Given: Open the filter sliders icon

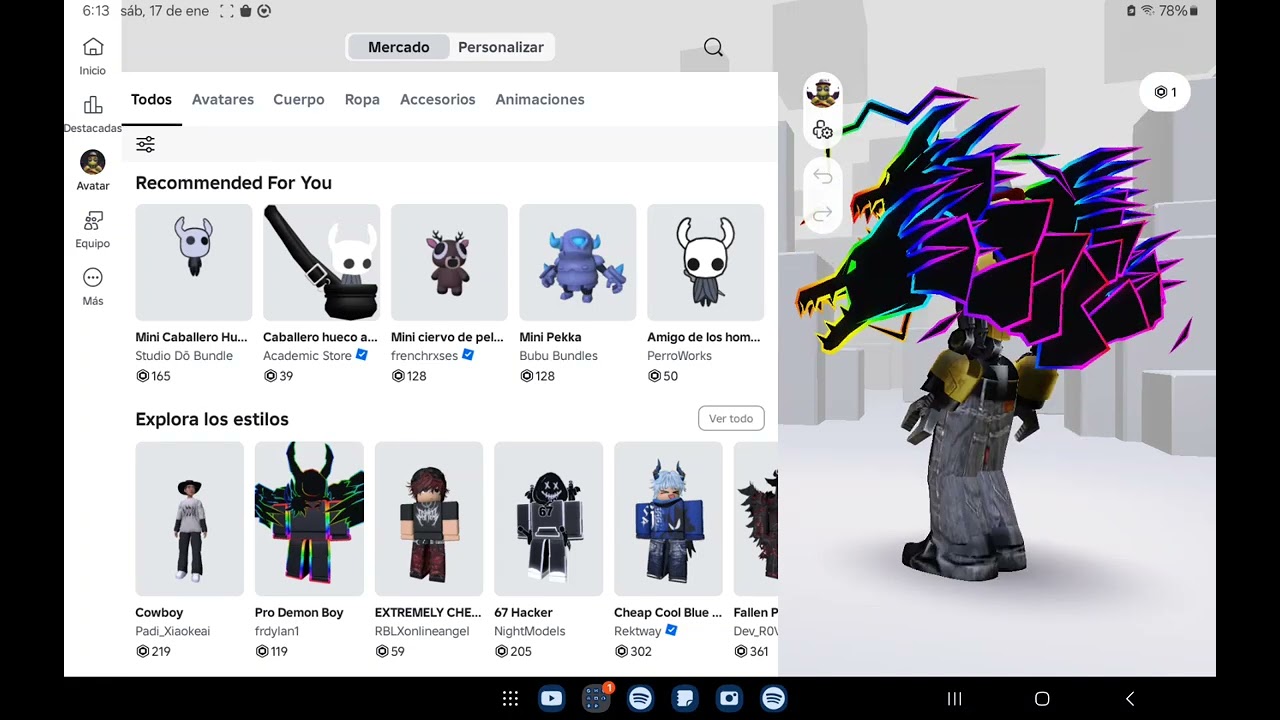Looking at the screenshot, I should pos(145,145).
